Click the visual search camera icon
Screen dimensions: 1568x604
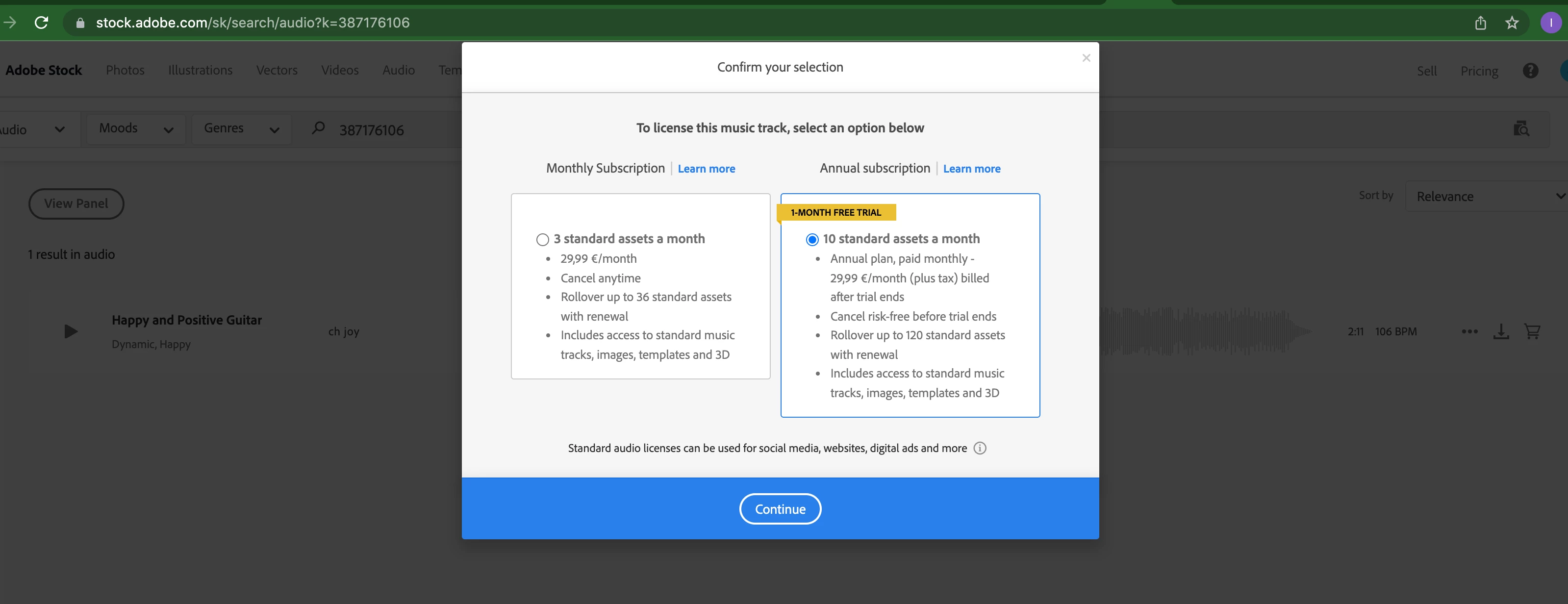point(1521,129)
